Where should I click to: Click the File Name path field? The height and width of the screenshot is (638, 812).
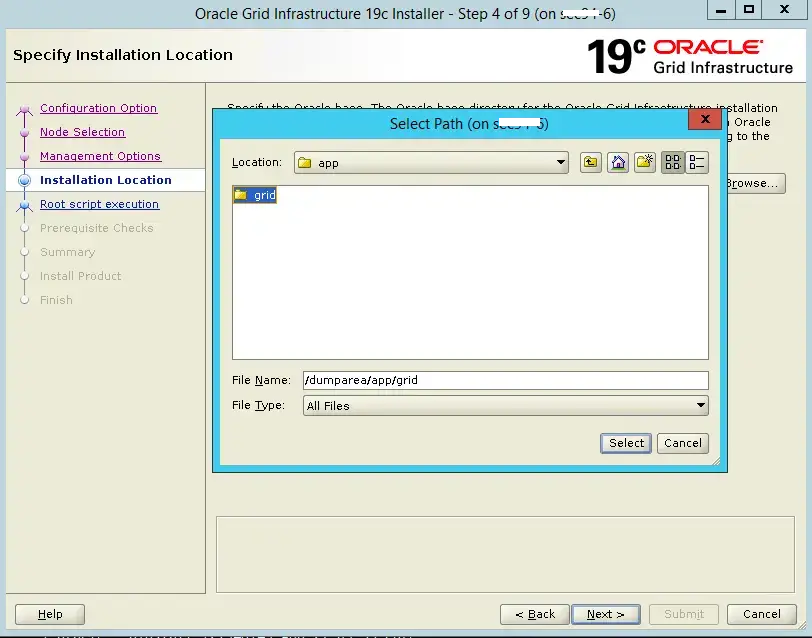[505, 380]
